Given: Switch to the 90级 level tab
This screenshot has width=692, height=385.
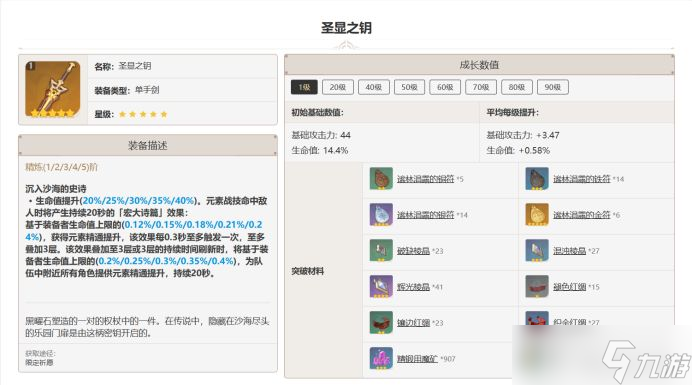Looking at the screenshot, I should coord(553,87).
